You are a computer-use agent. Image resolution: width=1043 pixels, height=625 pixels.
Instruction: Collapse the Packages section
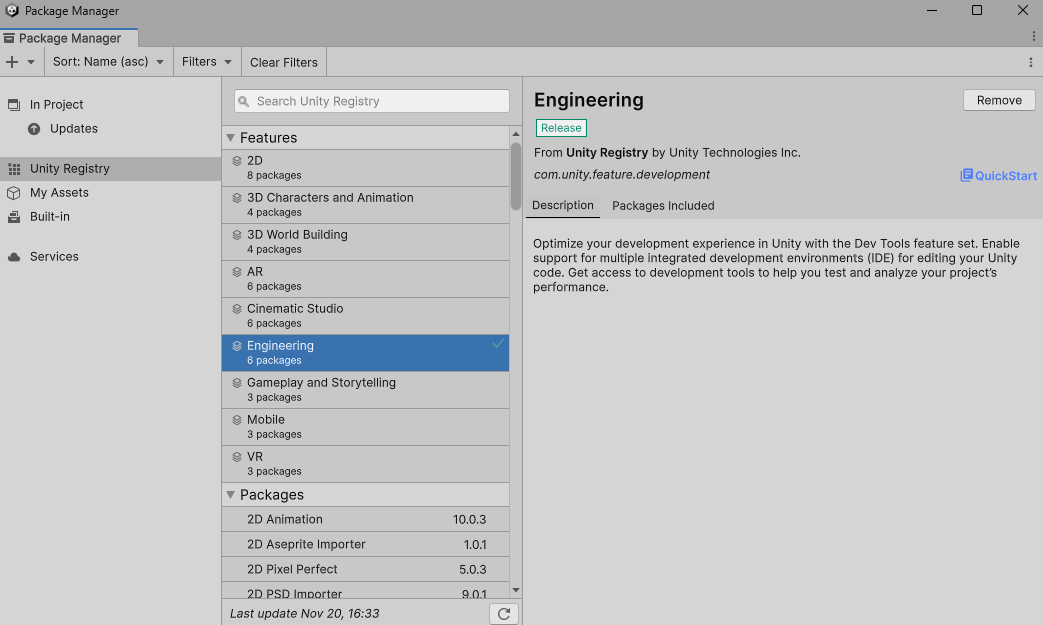click(x=231, y=495)
